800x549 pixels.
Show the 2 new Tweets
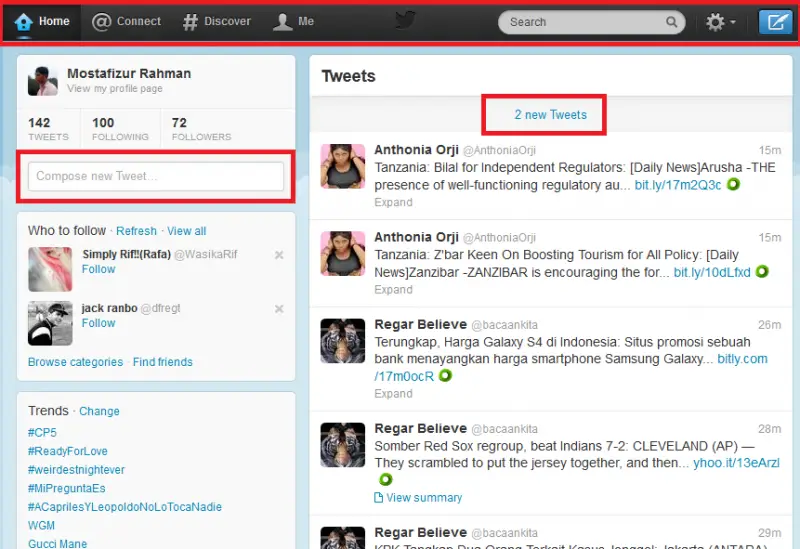[551, 115]
